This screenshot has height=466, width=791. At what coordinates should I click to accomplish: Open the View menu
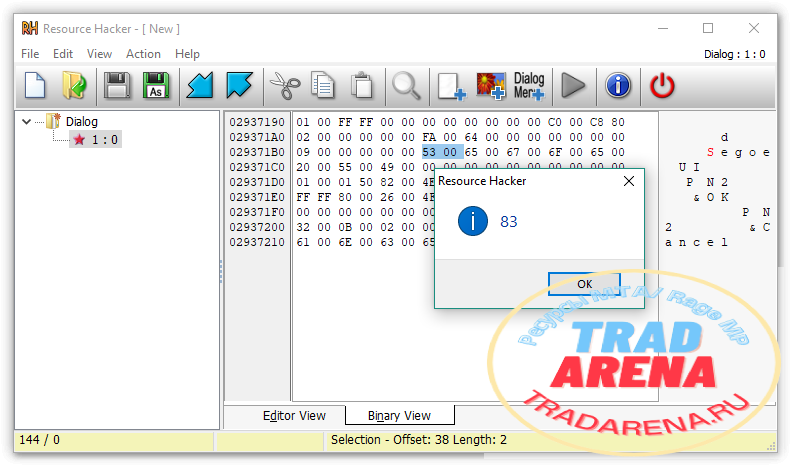pos(99,54)
